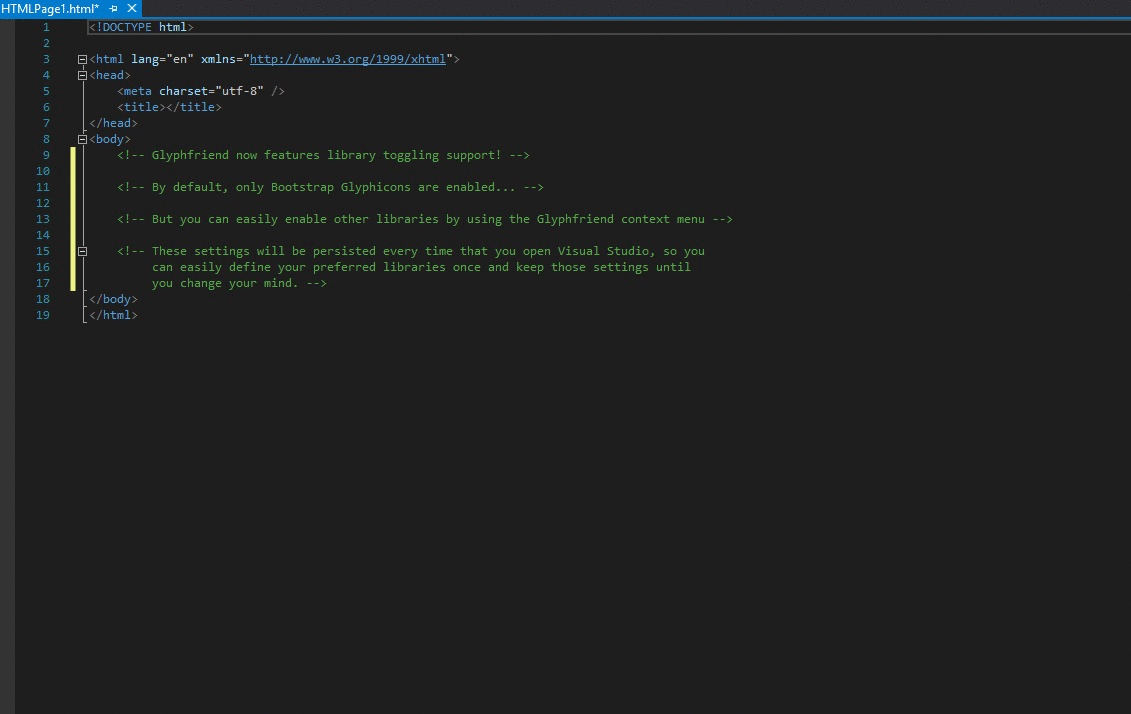Viewport: 1131px width, 714px height.
Task: Click the DOCTYPE html declaration
Action: (141, 27)
